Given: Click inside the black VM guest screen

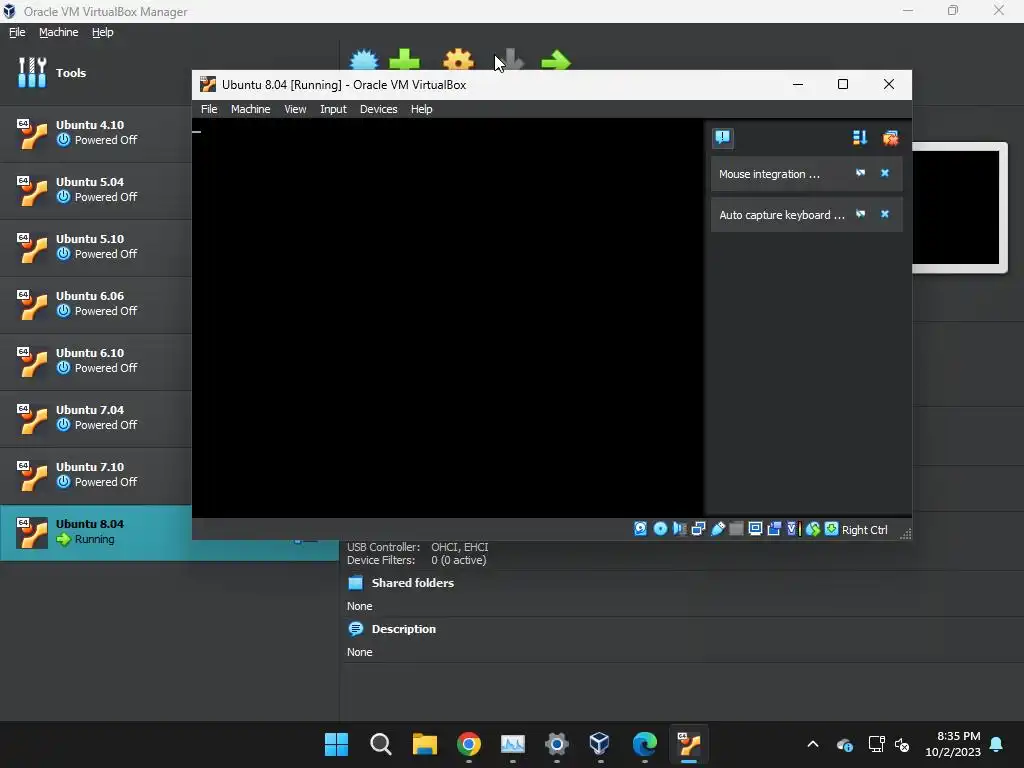Looking at the screenshot, I should (447, 318).
